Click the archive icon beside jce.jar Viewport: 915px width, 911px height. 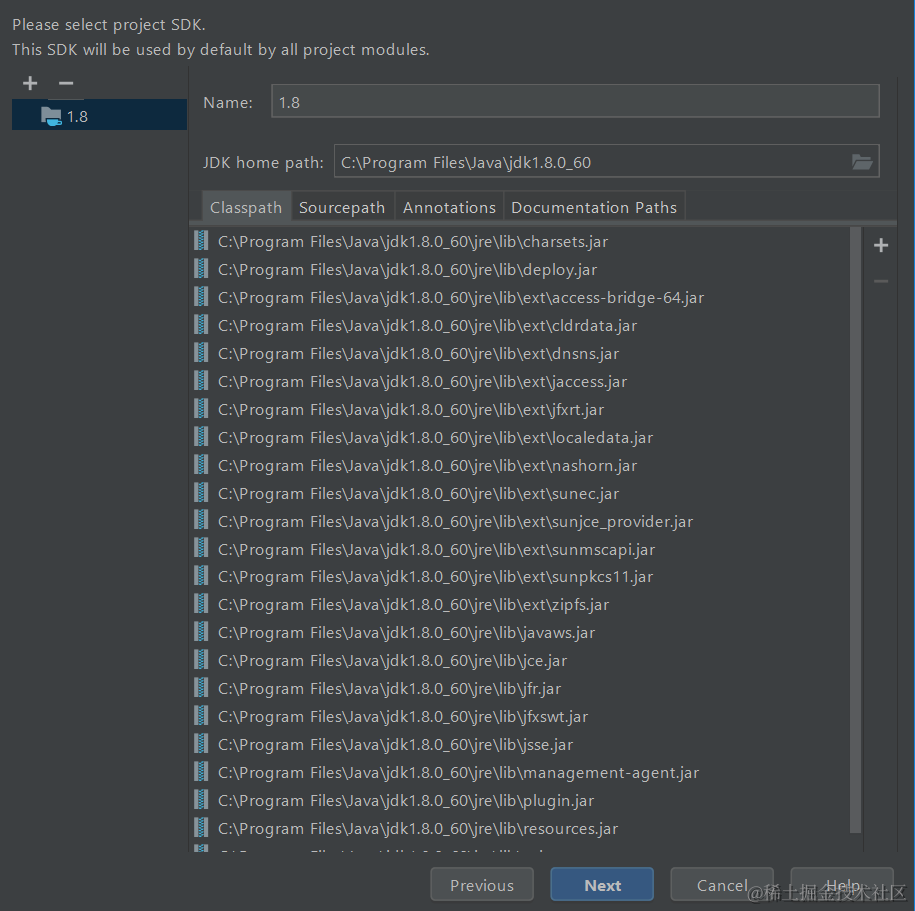point(201,659)
